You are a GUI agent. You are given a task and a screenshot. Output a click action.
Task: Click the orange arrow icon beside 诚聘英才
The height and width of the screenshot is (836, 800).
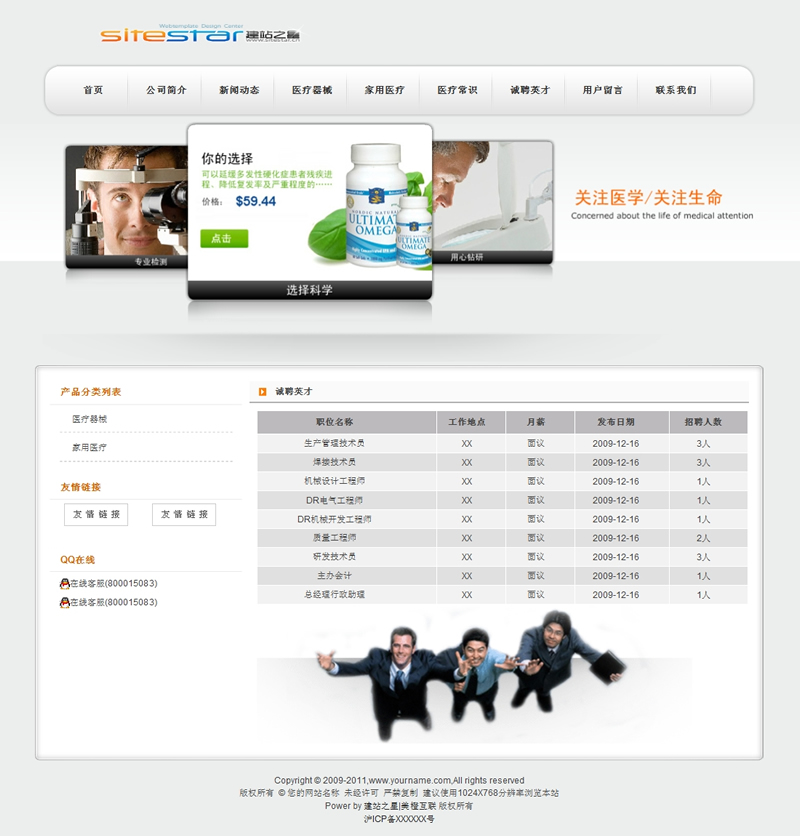tap(262, 392)
